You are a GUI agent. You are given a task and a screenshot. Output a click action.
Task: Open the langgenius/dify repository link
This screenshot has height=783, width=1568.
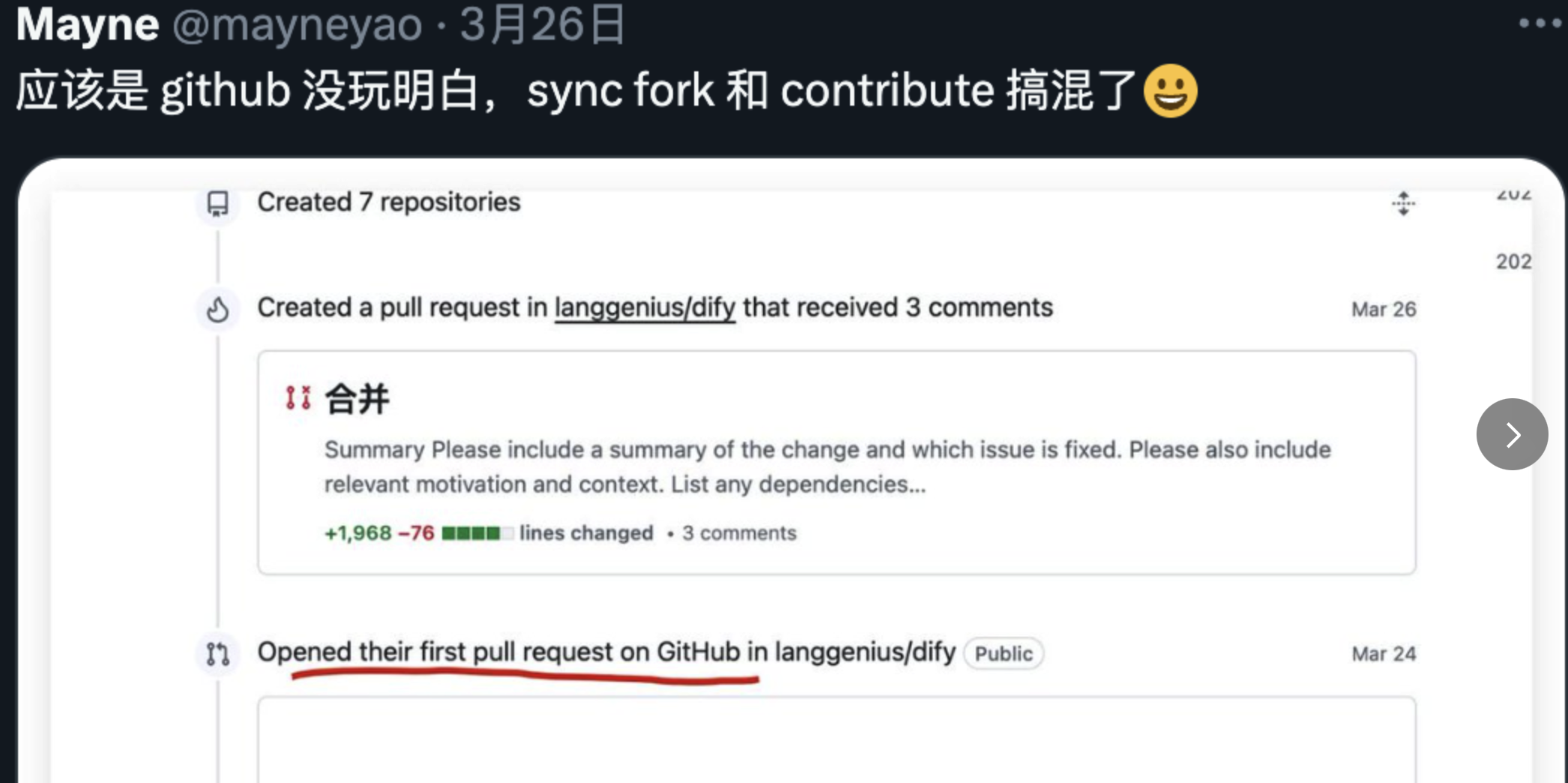645,308
